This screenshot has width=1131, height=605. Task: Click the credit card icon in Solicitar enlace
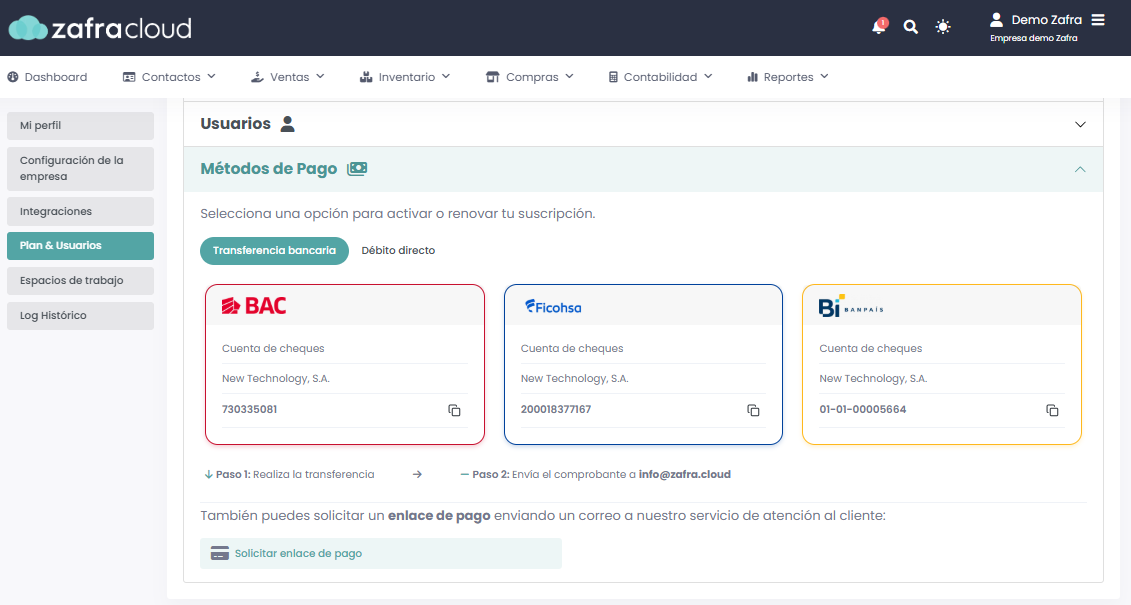click(219, 553)
